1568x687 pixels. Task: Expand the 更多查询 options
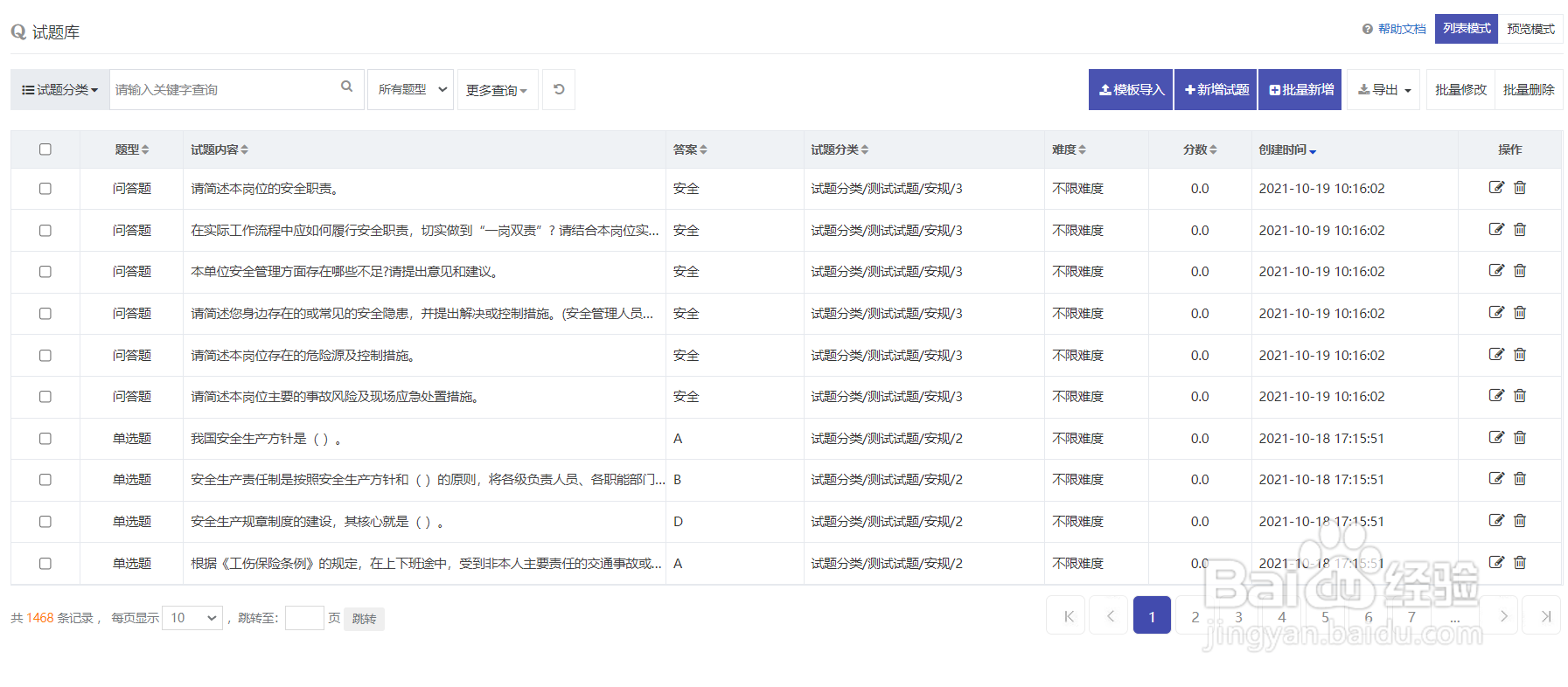click(496, 90)
